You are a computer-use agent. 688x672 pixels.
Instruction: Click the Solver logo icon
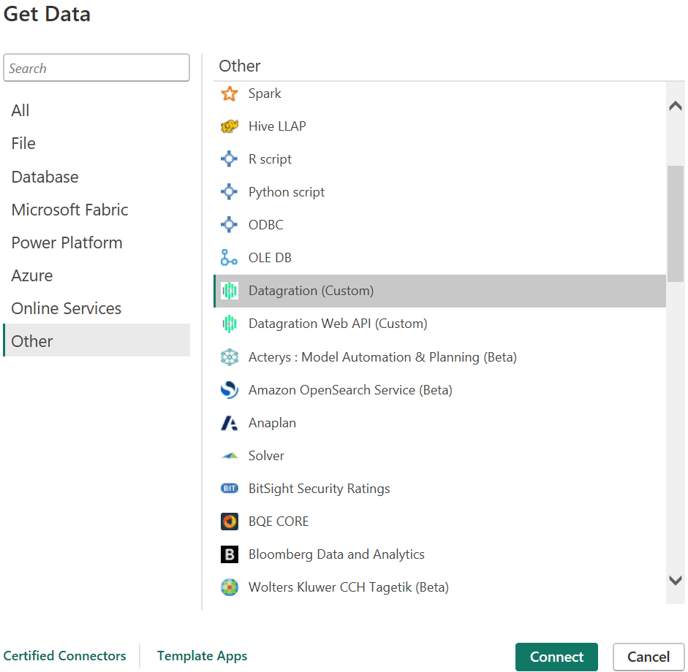229,456
